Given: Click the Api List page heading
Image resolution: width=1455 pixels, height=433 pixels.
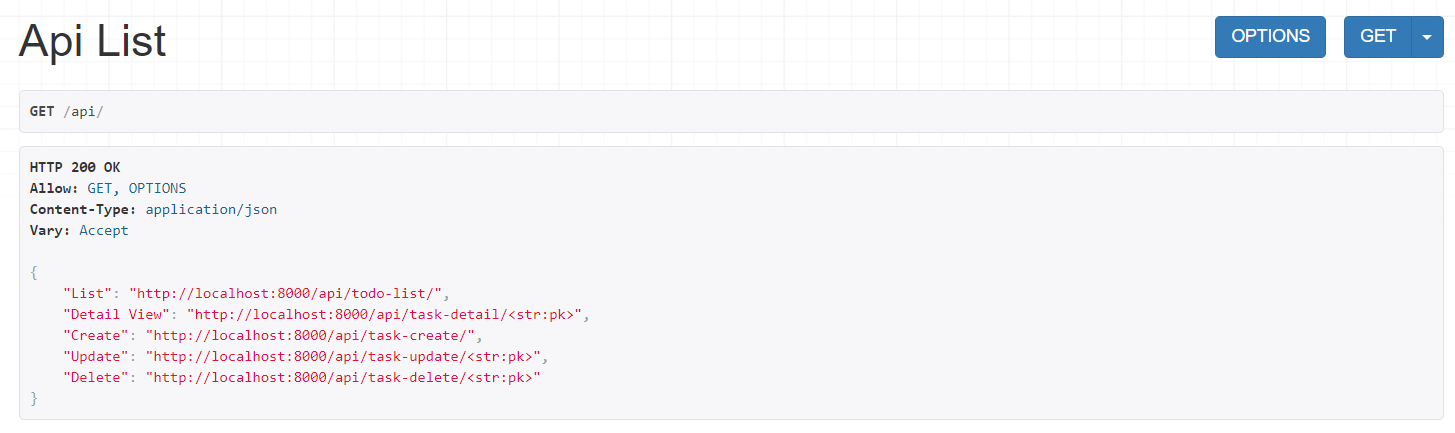Looking at the screenshot, I should click(x=92, y=40).
